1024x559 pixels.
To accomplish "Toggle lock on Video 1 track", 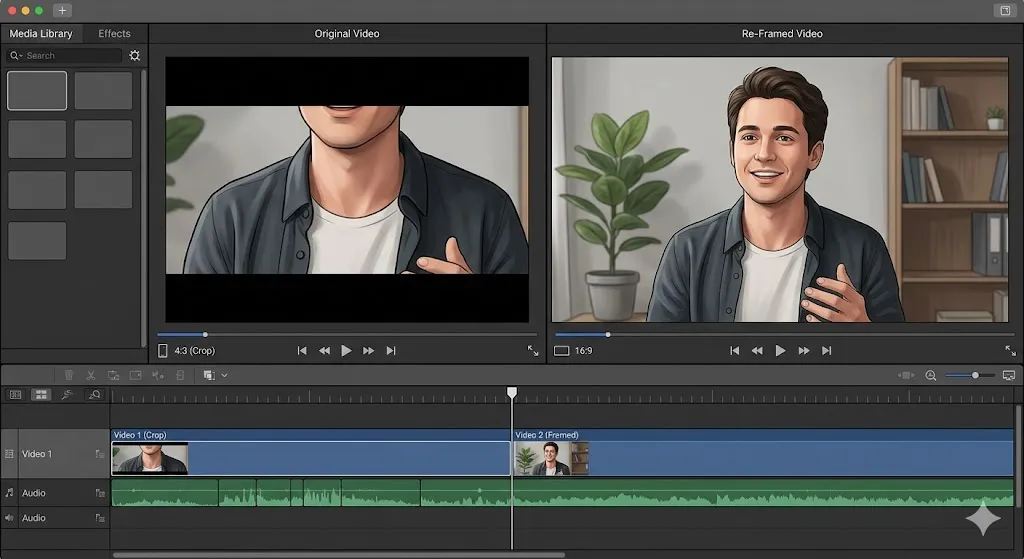I will point(100,454).
